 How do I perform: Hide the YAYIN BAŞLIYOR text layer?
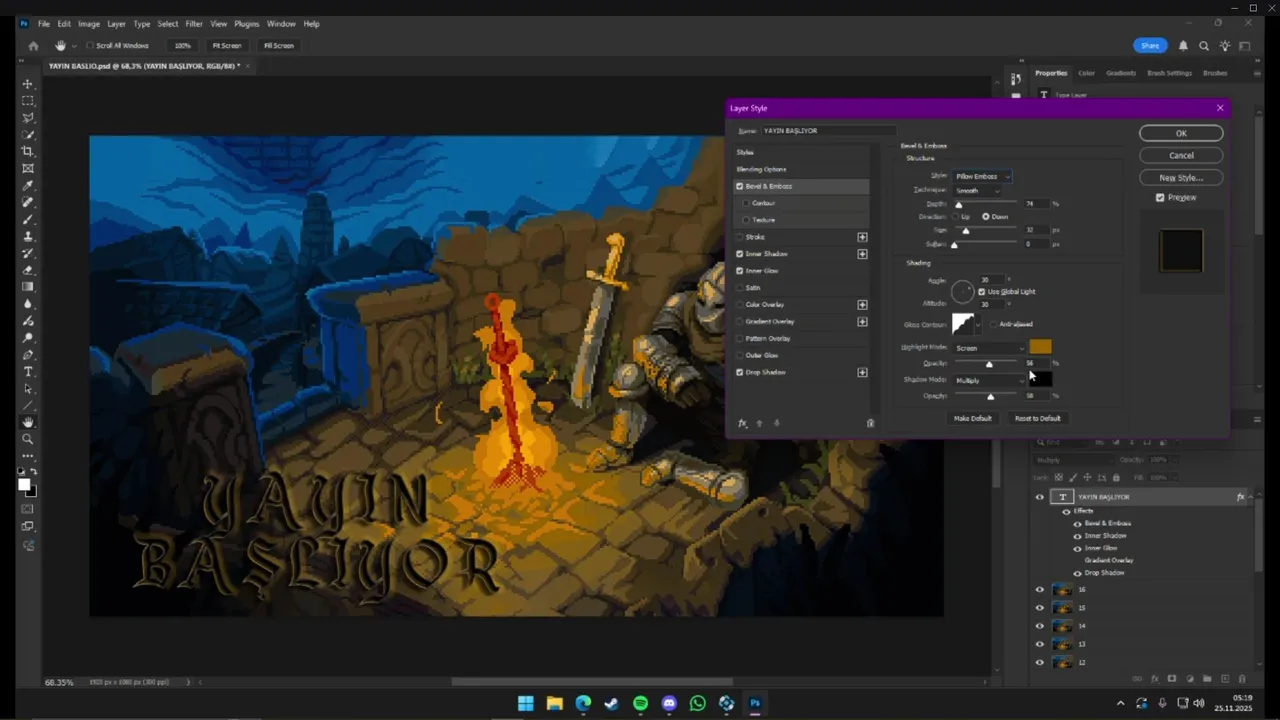pos(1039,497)
